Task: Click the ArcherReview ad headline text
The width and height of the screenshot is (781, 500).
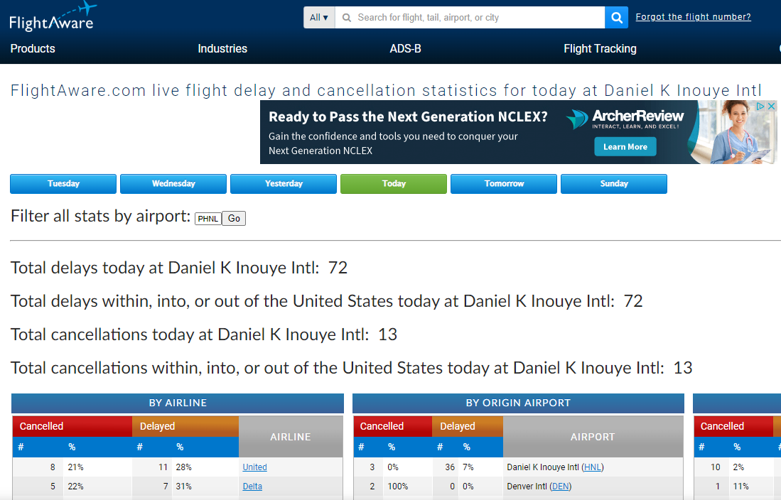Action: pos(408,117)
